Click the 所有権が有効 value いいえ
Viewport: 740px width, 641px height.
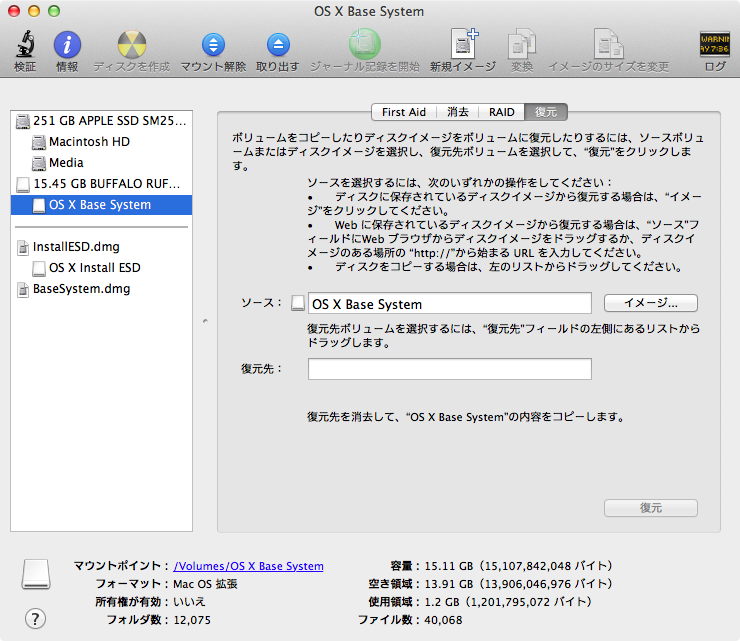click(x=189, y=602)
